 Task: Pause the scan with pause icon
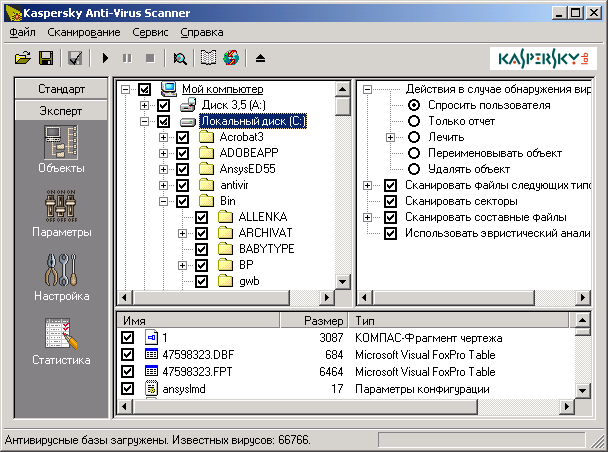[127, 59]
